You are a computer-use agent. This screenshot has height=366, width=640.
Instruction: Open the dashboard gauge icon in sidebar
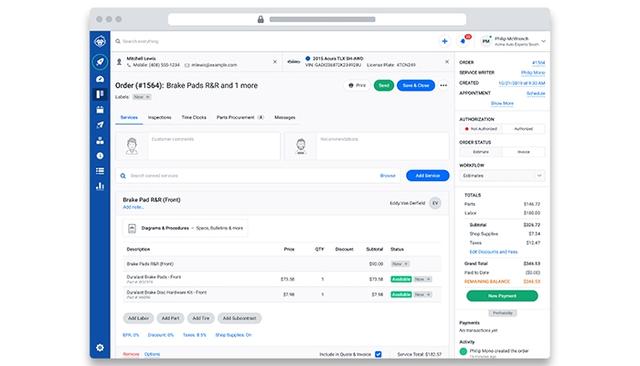[100, 79]
